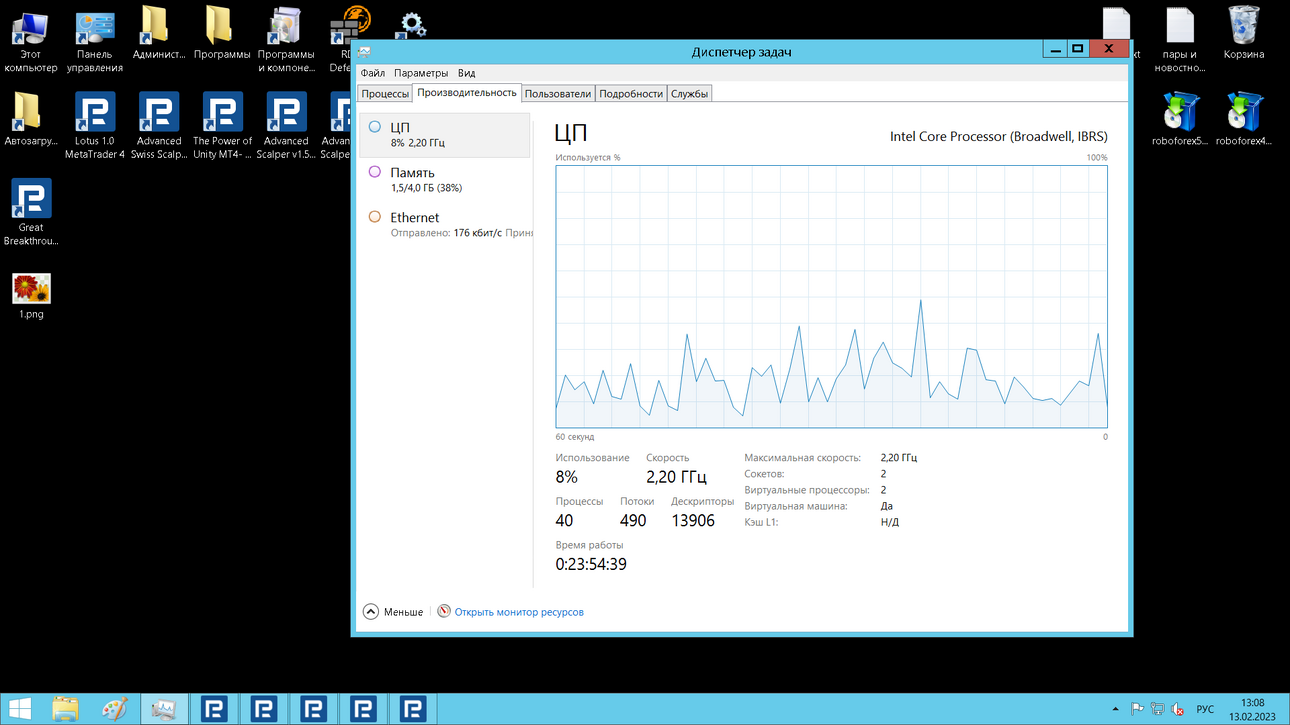Switch to the Службы tab
The width and height of the screenshot is (1290, 725).
pyautogui.click(x=690, y=94)
